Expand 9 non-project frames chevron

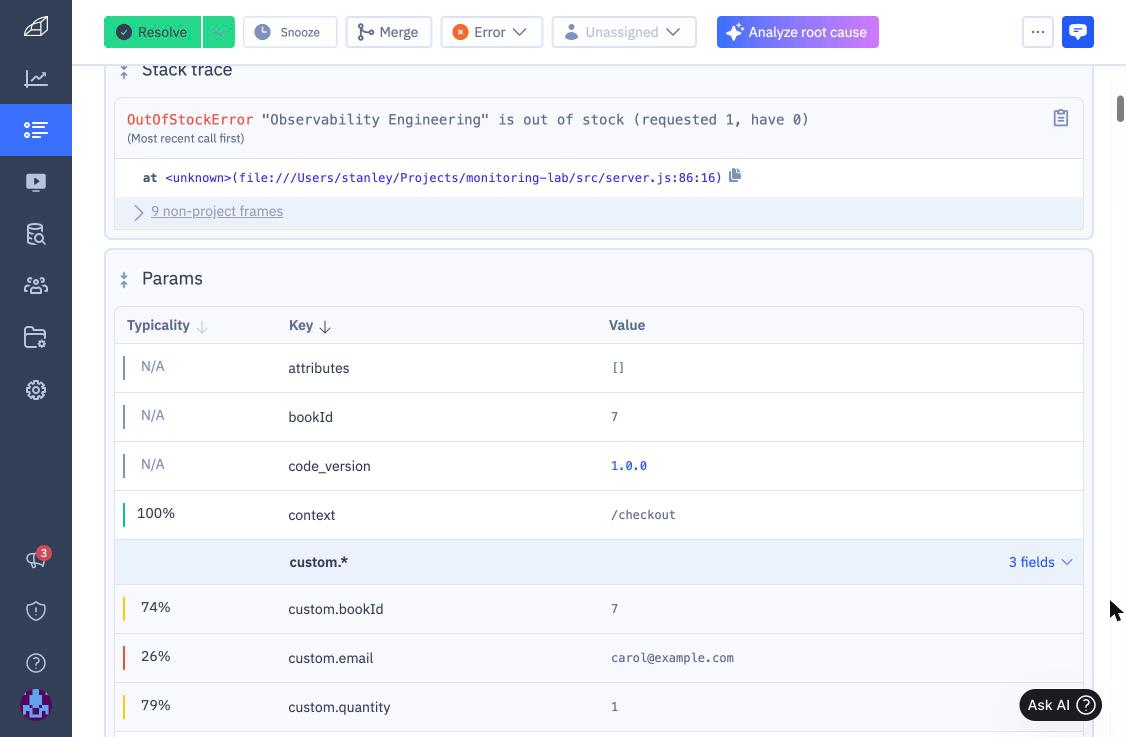tap(138, 213)
